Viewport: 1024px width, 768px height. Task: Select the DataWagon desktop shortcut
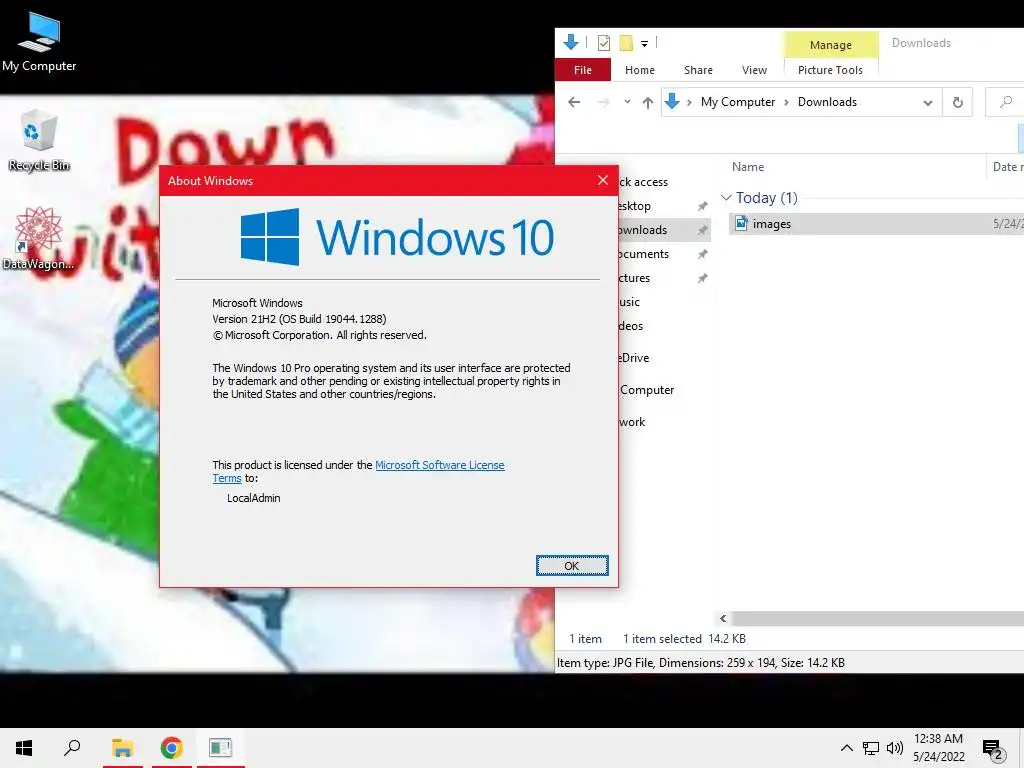pos(39,238)
